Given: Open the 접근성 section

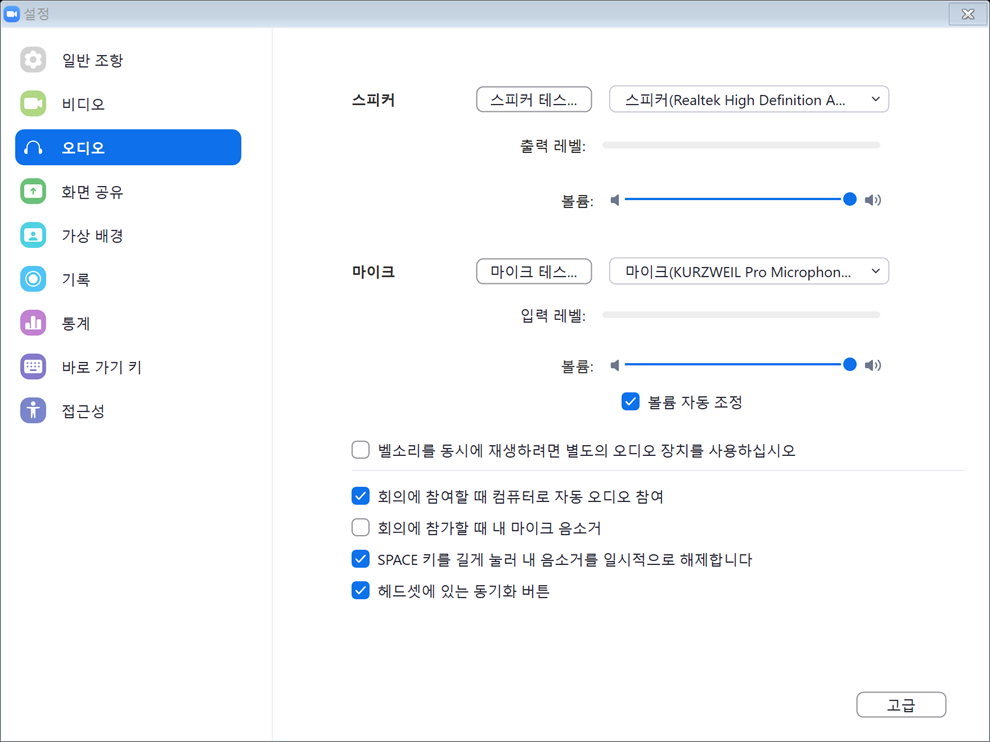Looking at the screenshot, I should 128,411.
